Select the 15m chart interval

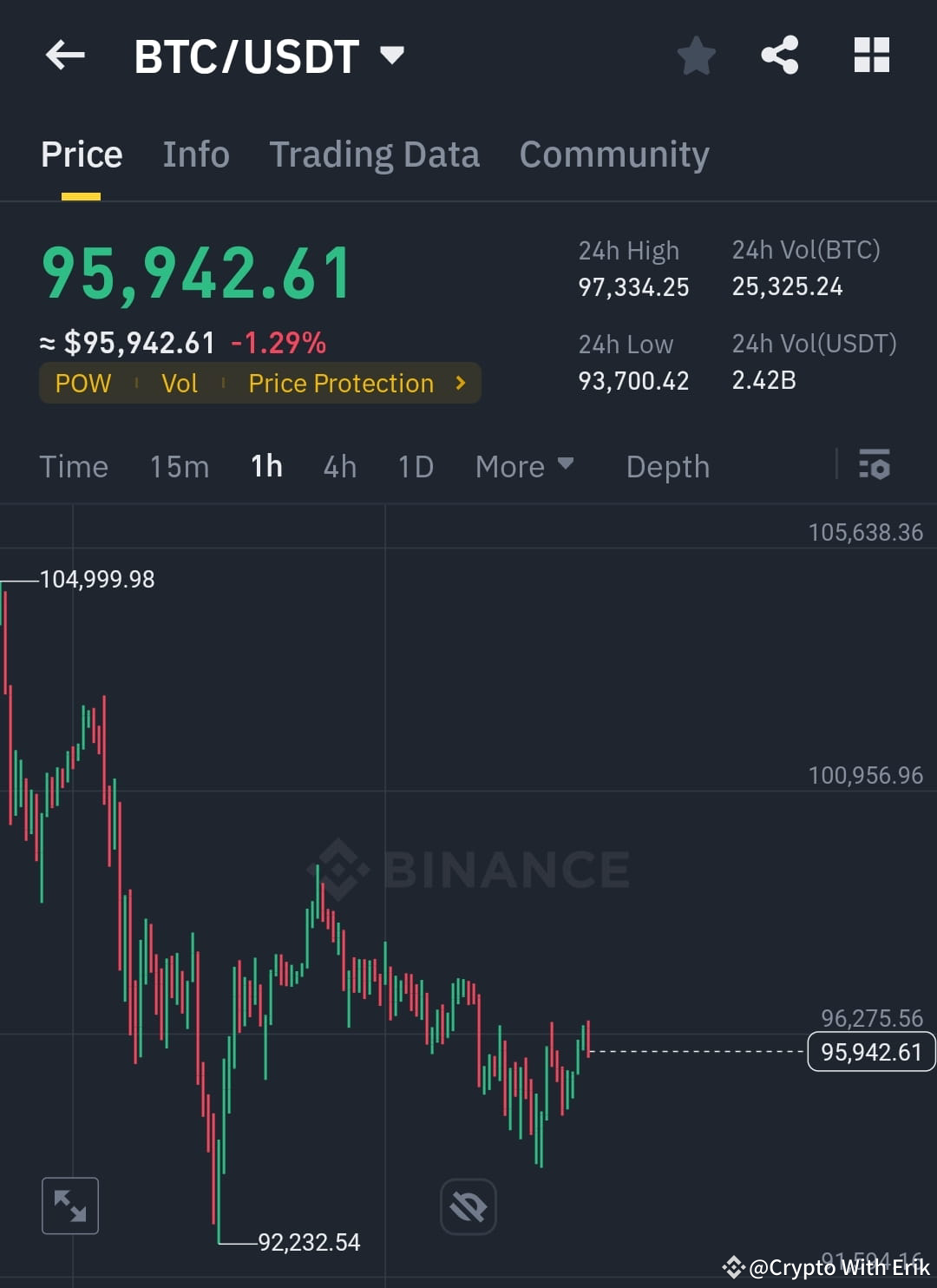(178, 466)
